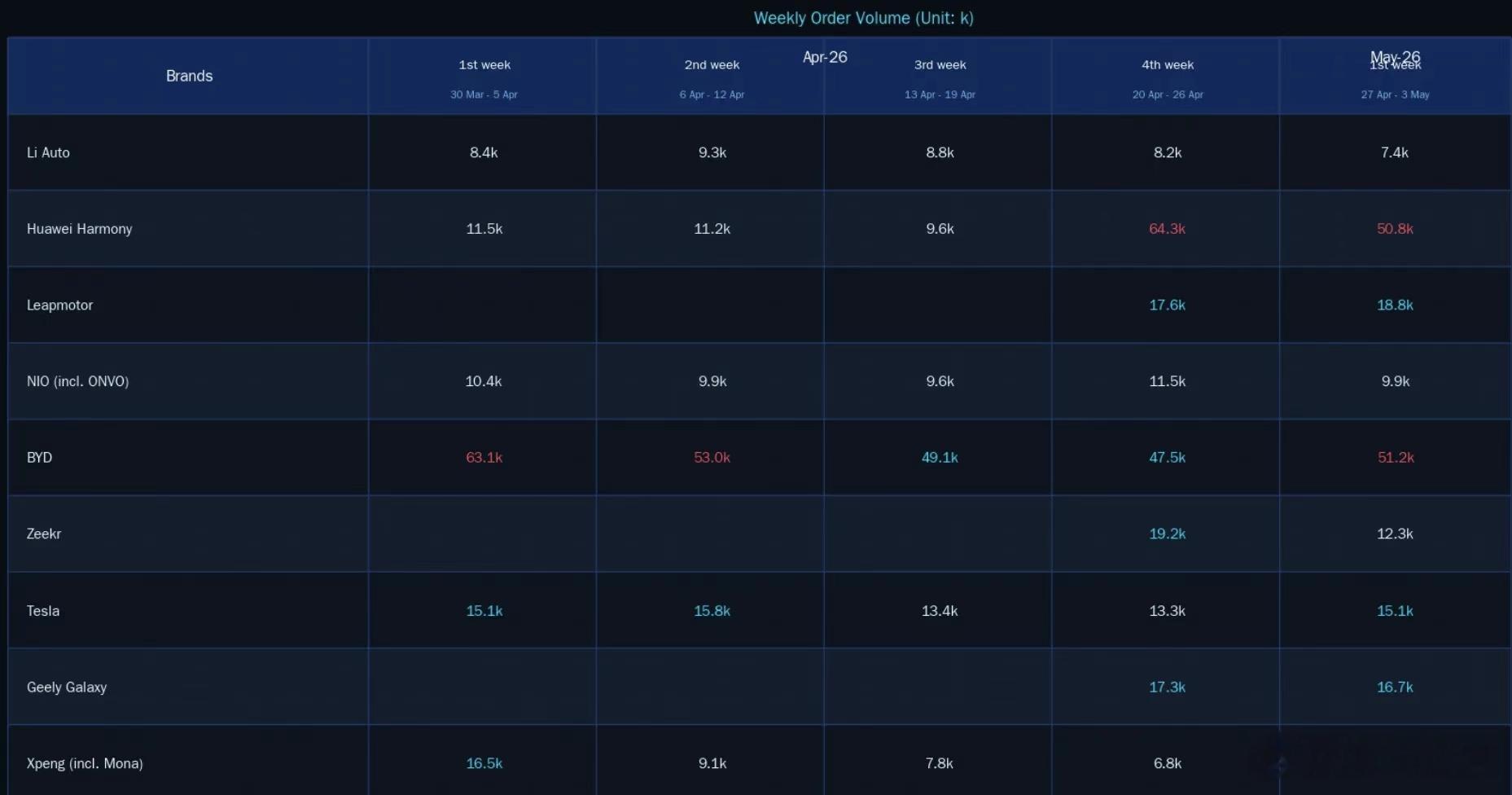Viewport: 1512px width, 795px height.
Task: Select the "20 Apr - 26 Apr" week header
Action: 1168,94
